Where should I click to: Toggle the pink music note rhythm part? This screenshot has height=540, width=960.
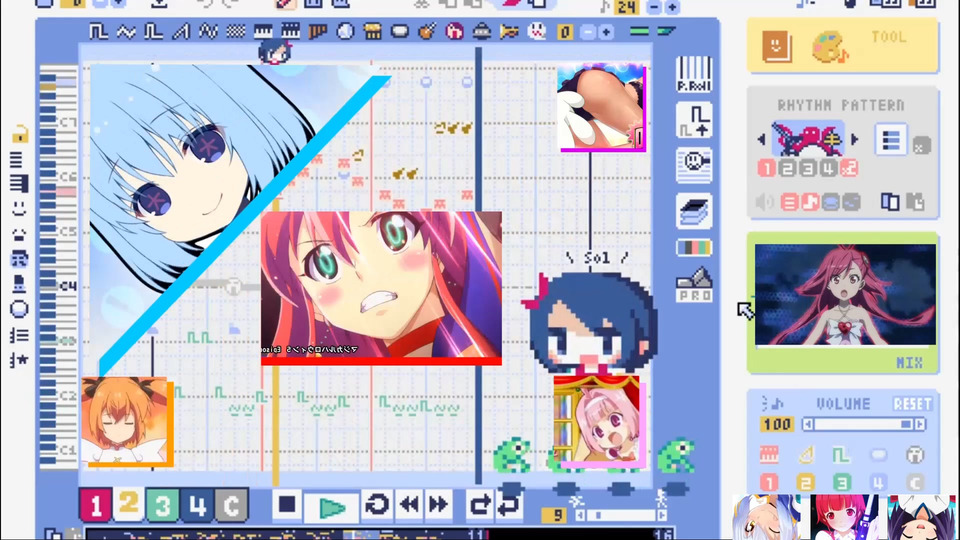tap(810, 201)
